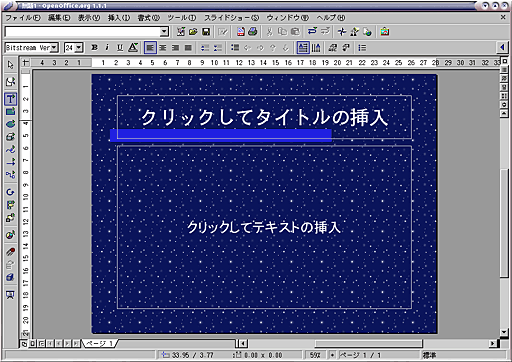Click the title placeholder text box
The image size is (512, 362).
(264, 117)
